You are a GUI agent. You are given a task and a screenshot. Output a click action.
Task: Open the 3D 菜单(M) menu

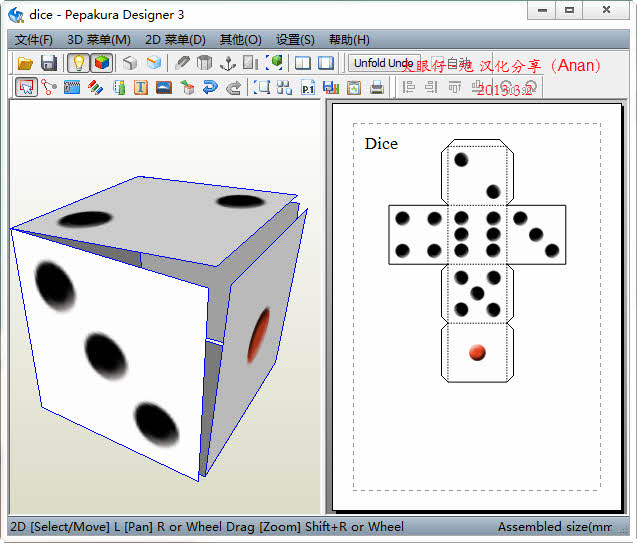coord(98,40)
